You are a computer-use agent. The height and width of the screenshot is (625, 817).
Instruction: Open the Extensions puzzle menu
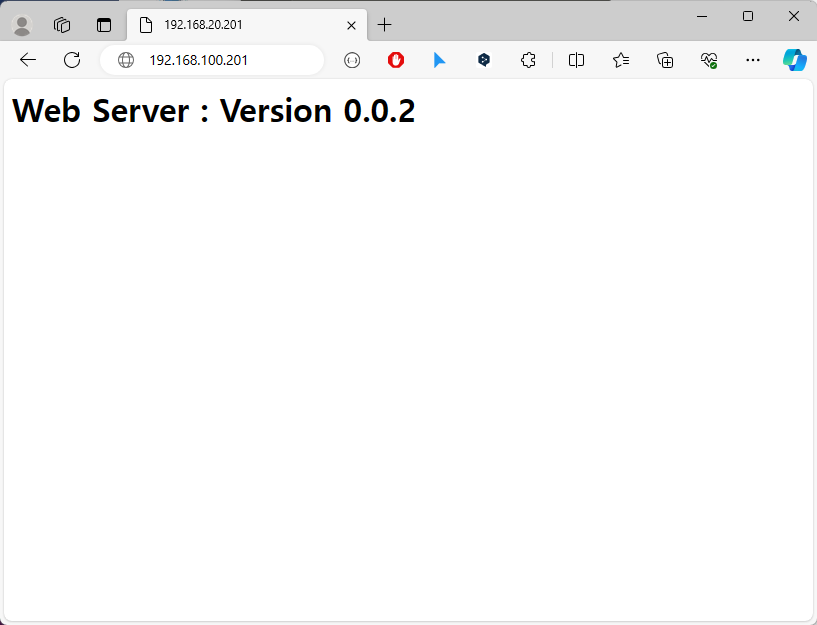528,60
